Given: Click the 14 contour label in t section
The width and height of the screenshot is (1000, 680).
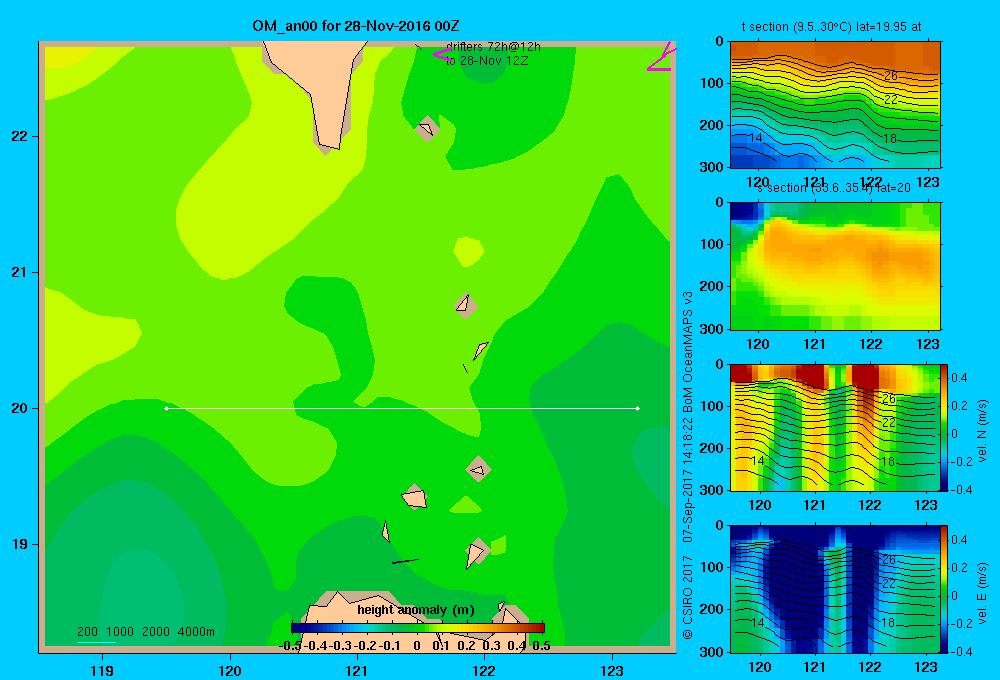Looking at the screenshot, I should tap(756, 138).
